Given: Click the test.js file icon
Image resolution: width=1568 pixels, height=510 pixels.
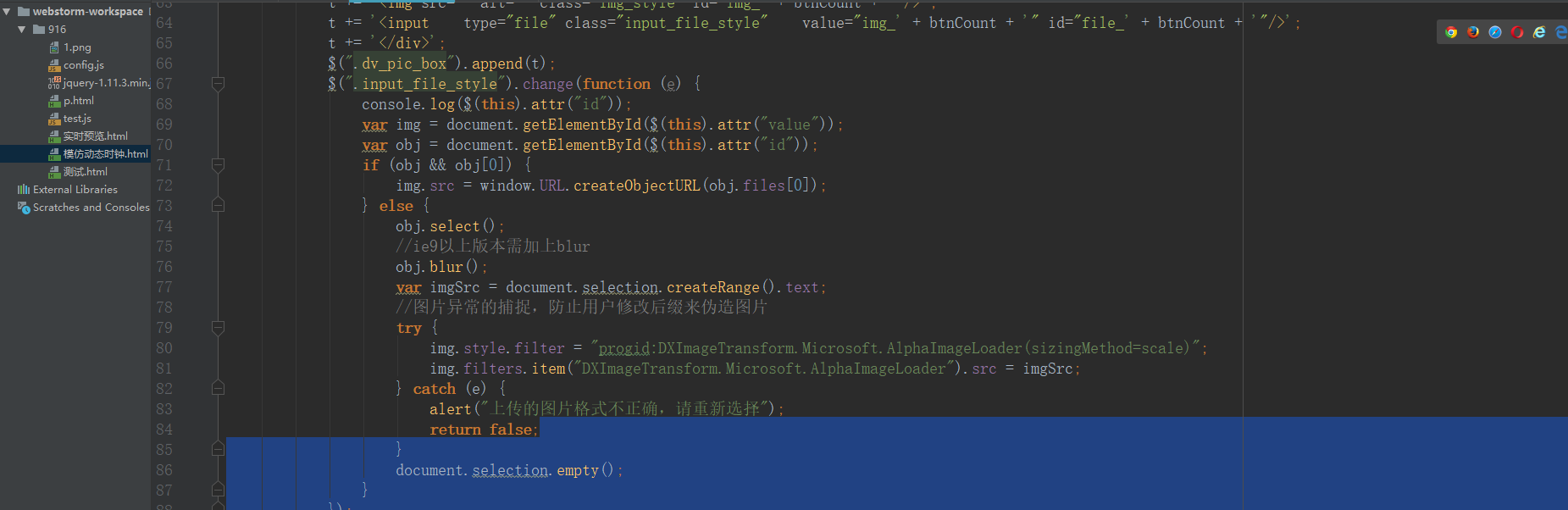Looking at the screenshot, I should 54,119.
